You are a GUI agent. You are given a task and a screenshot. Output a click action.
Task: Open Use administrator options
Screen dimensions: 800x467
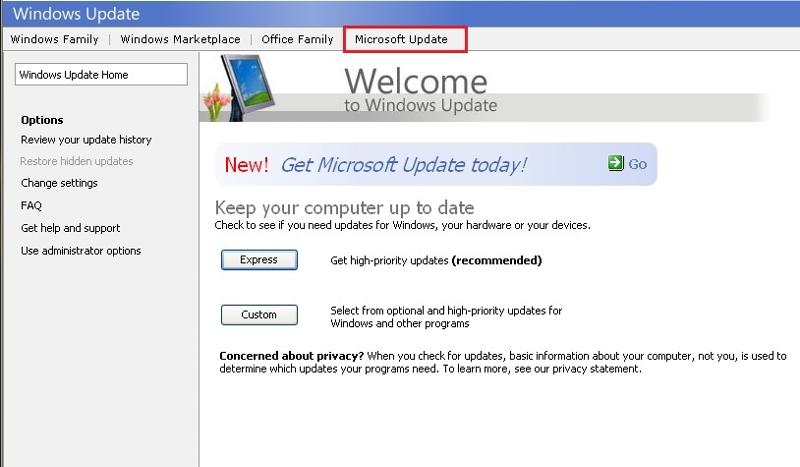point(81,251)
